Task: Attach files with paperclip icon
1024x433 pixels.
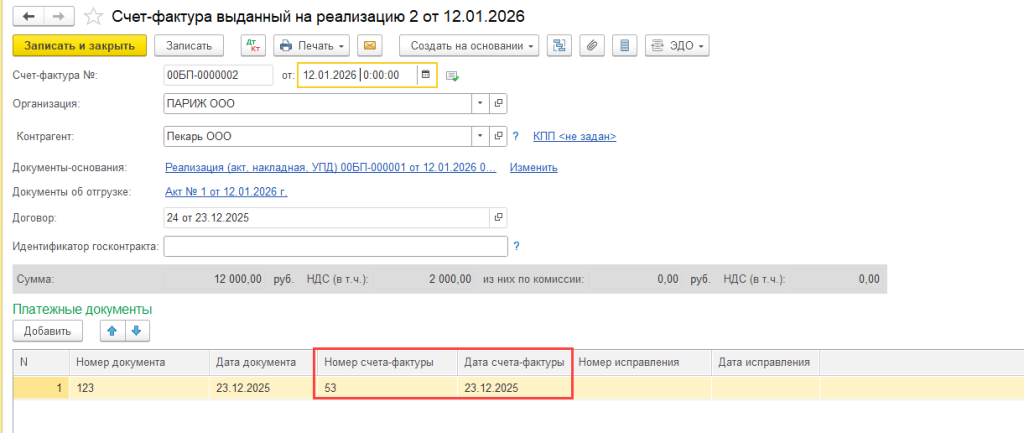Action: pyautogui.click(x=592, y=46)
